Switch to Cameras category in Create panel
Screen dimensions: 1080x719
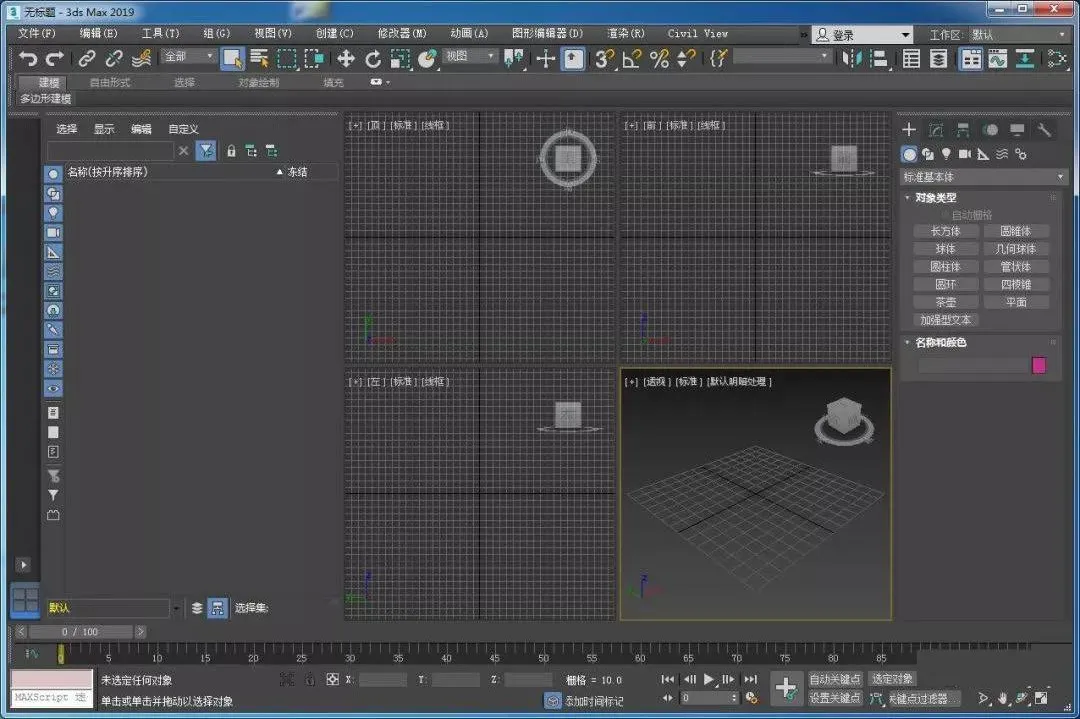click(x=965, y=154)
